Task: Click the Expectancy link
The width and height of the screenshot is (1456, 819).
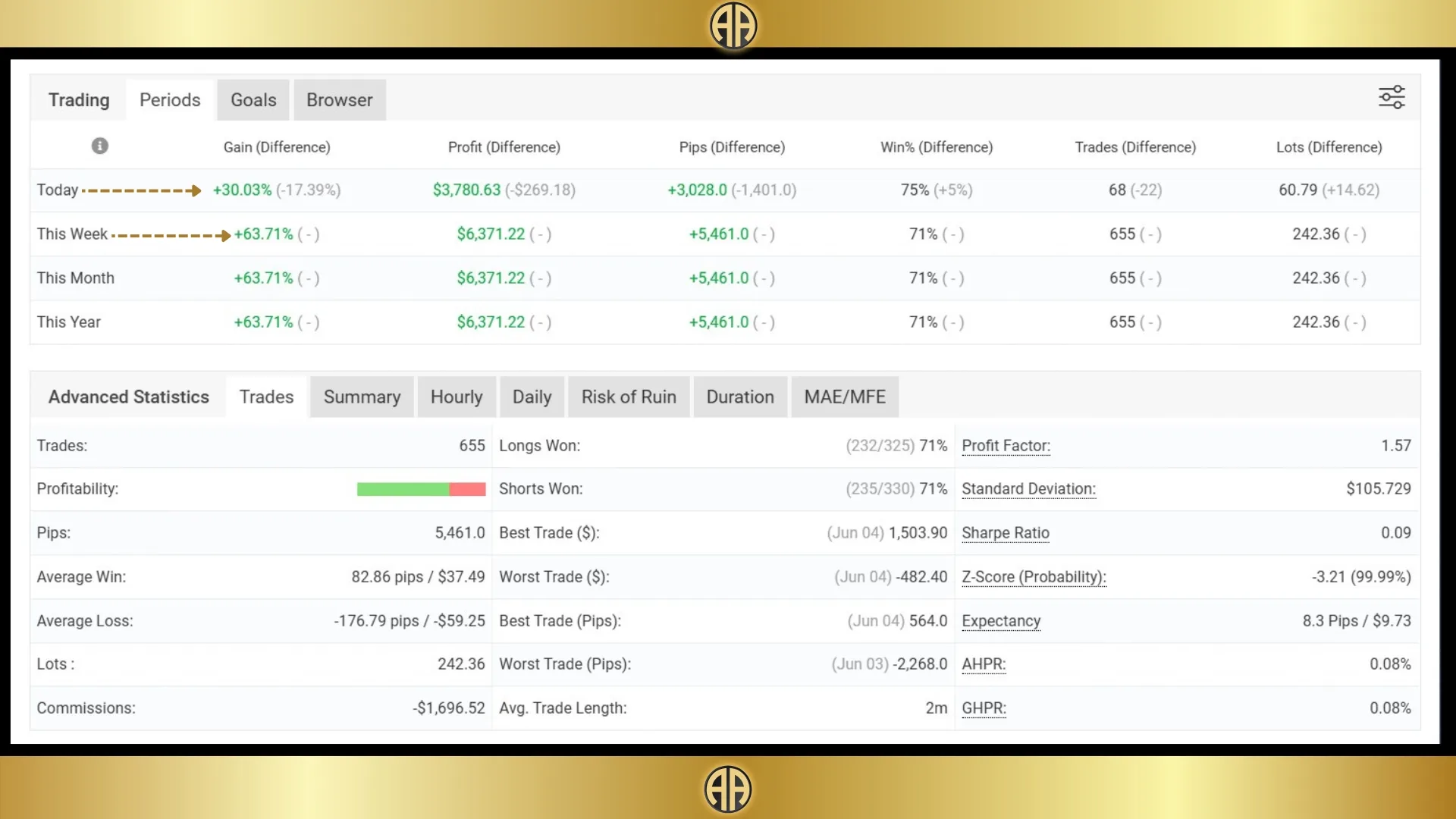Action: (x=1001, y=621)
